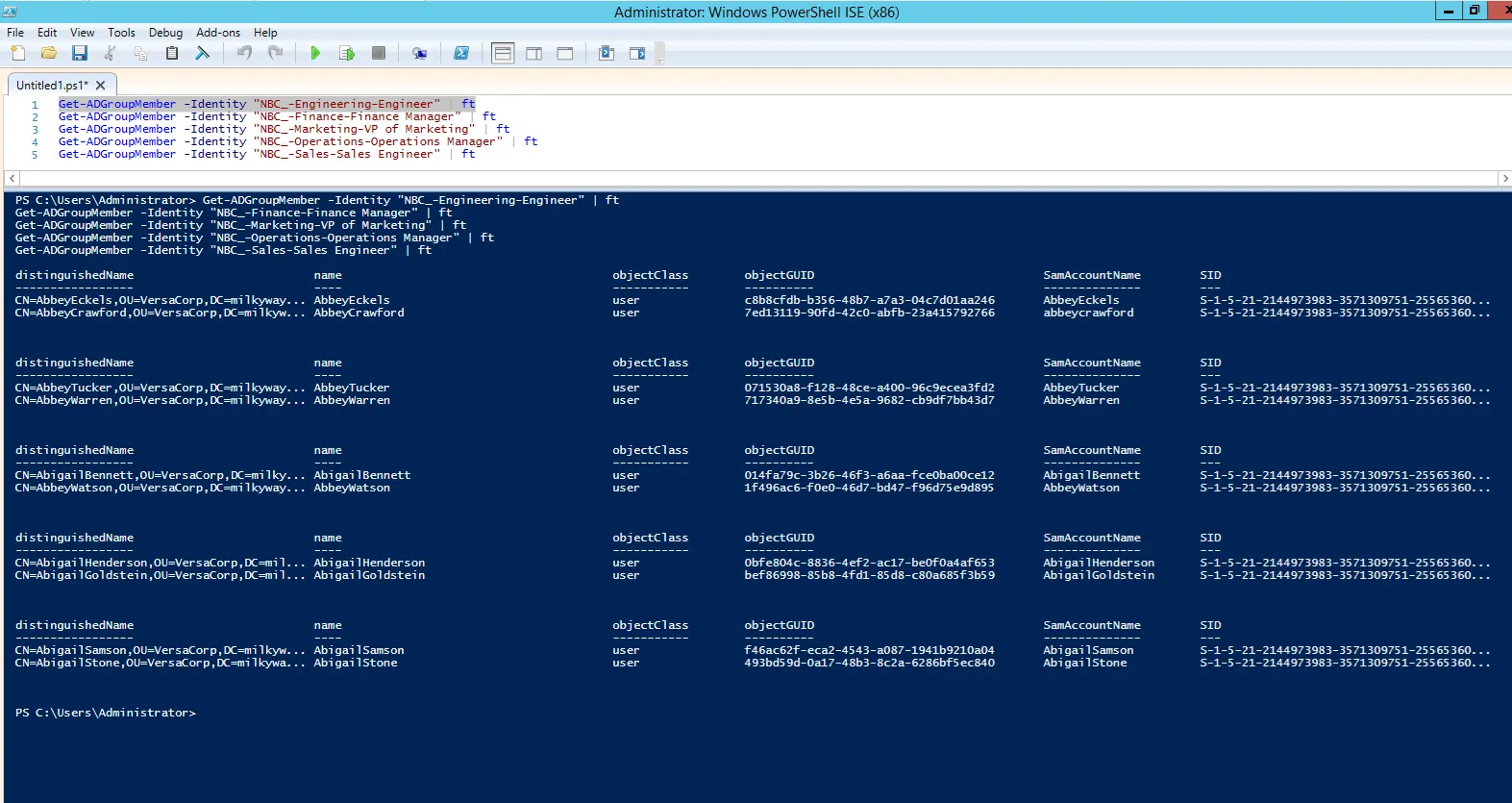1512x803 pixels.
Task: Copy selection using the Copy icon
Action: (141, 53)
